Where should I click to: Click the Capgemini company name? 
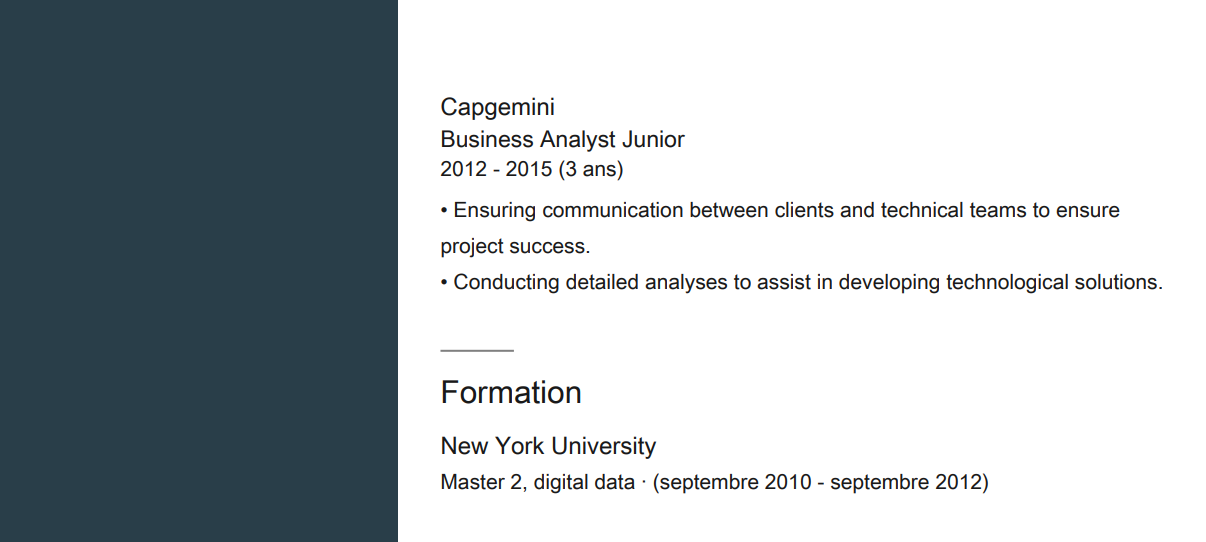point(497,108)
